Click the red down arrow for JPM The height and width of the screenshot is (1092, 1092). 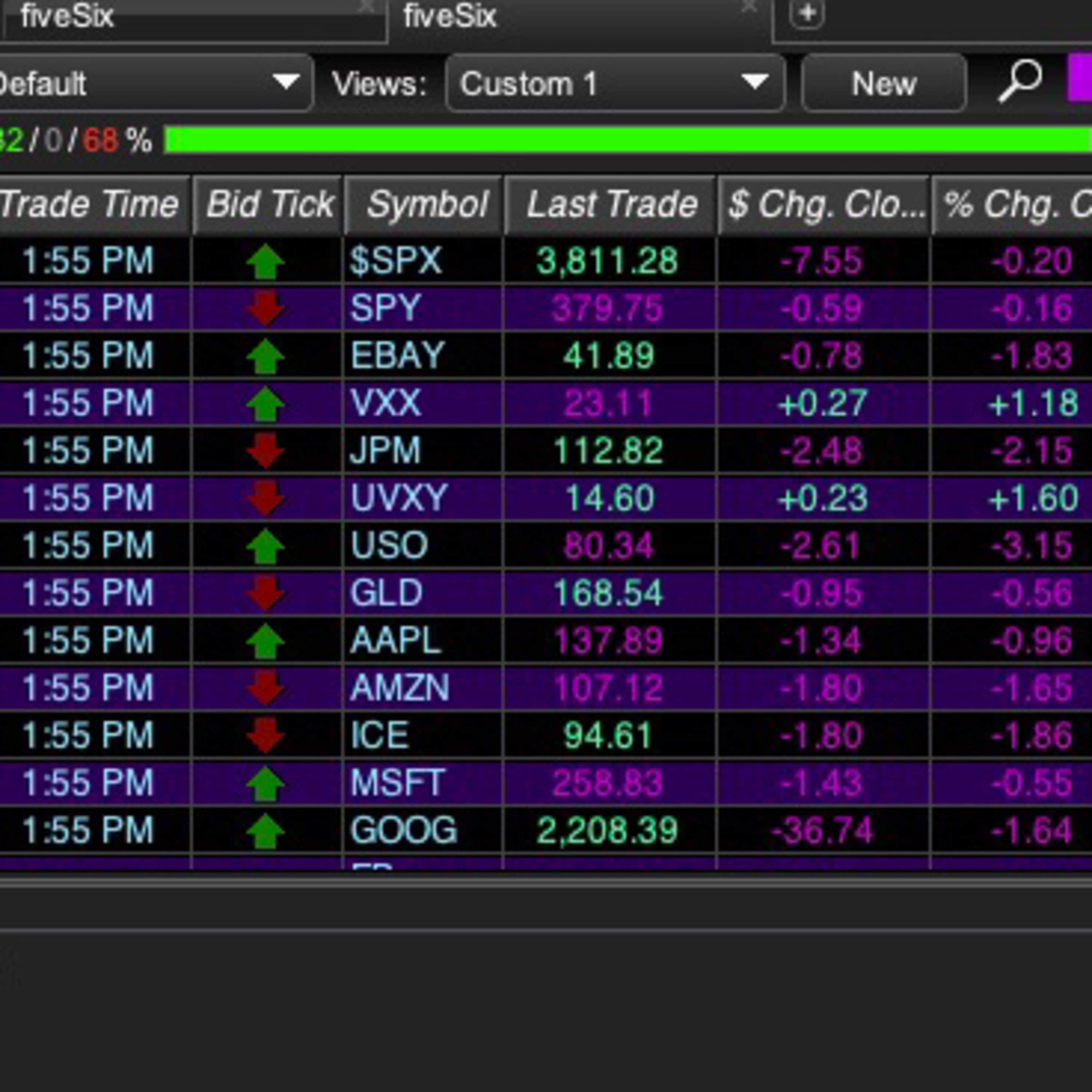(266, 451)
